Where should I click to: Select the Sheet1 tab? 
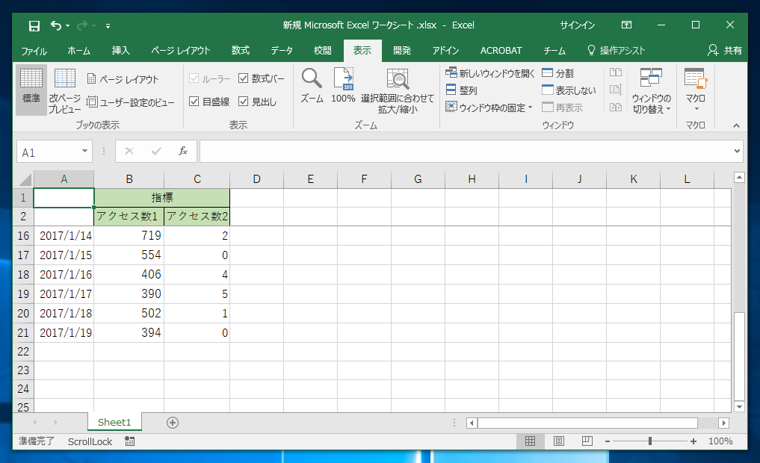(114, 422)
